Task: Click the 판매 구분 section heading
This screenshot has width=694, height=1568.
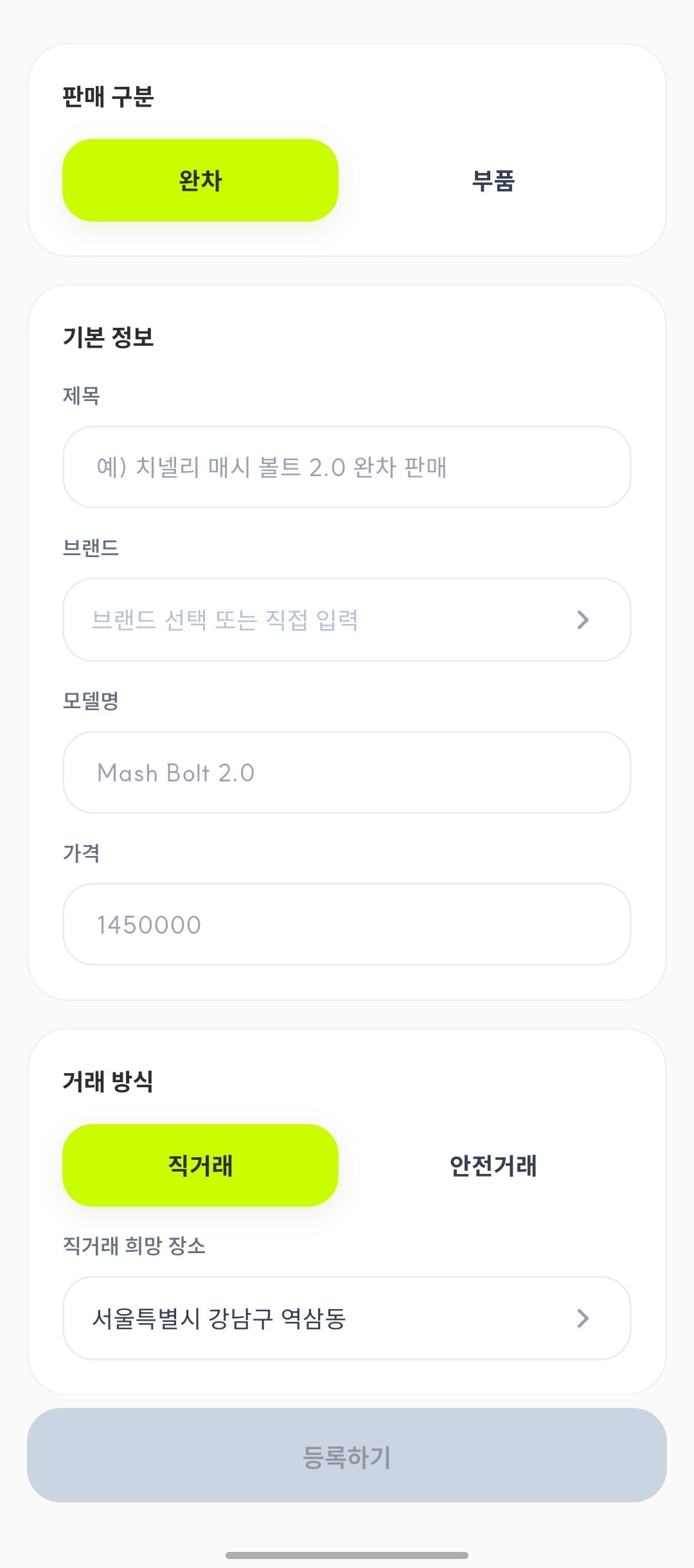Action: pos(108,96)
